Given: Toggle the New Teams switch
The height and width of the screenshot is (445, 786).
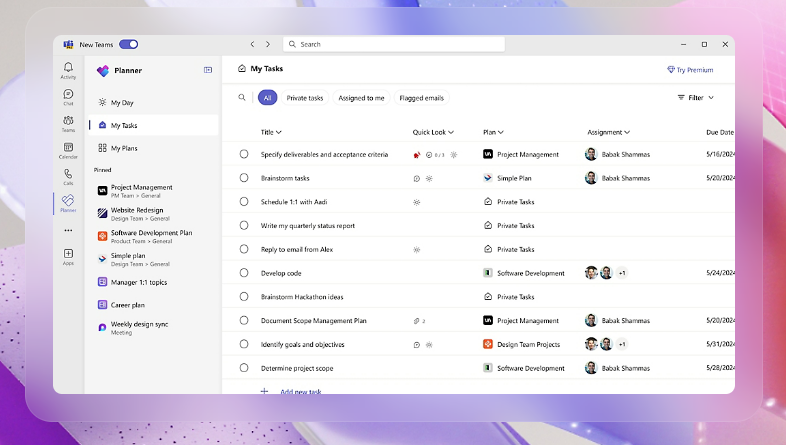Looking at the screenshot, I should pos(128,44).
